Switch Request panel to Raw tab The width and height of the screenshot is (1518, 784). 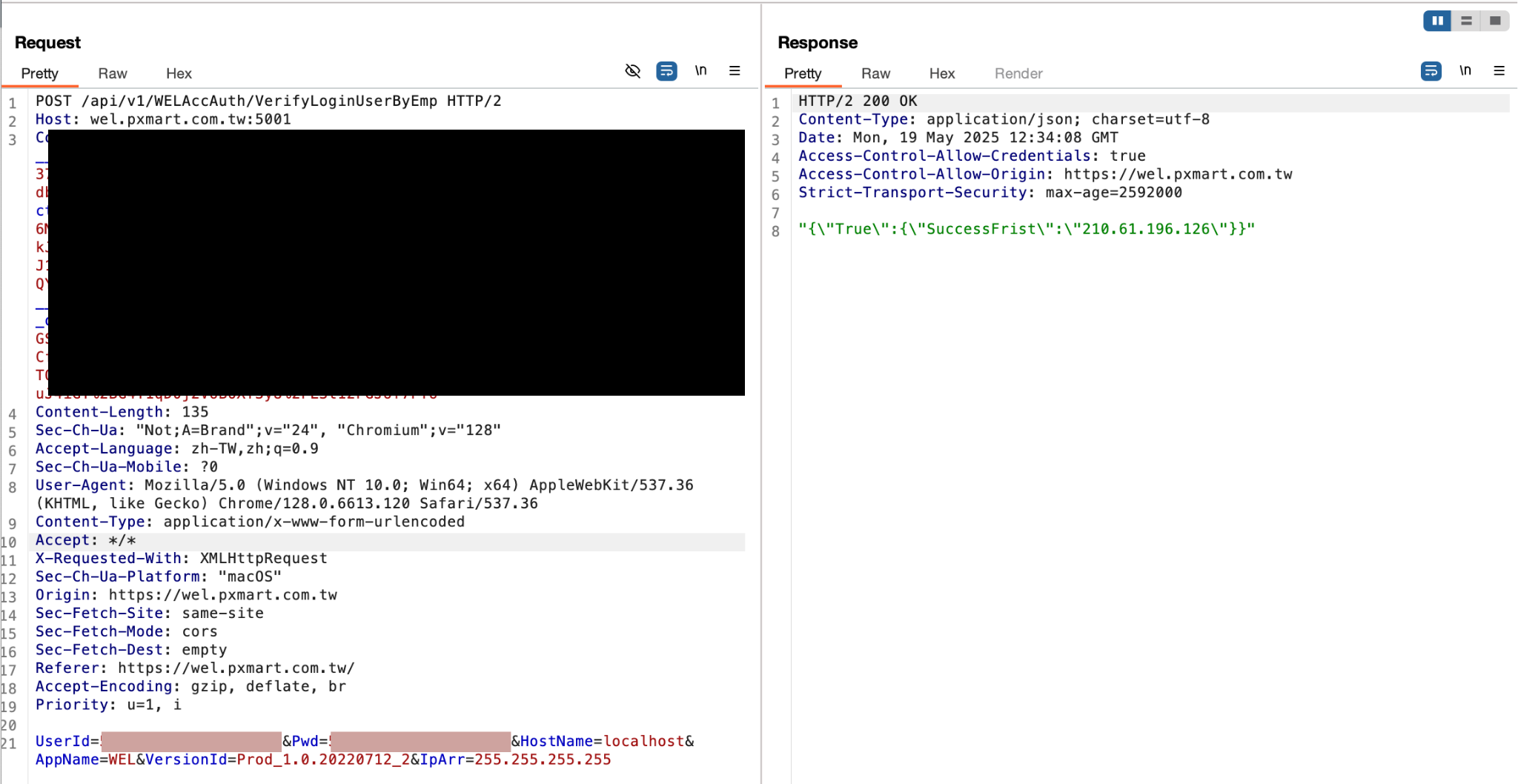(x=113, y=73)
